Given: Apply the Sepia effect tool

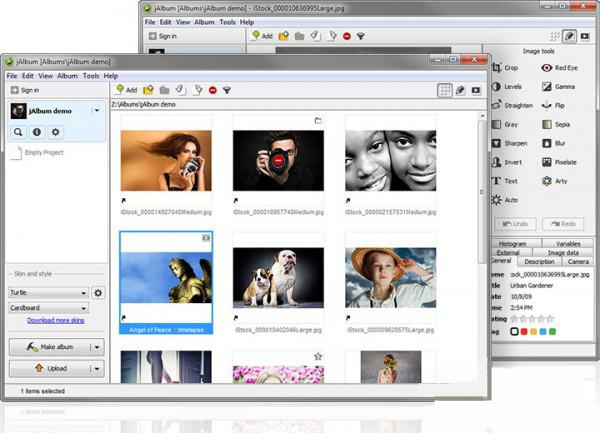Looking at the screenshot, I should point(560,124).
